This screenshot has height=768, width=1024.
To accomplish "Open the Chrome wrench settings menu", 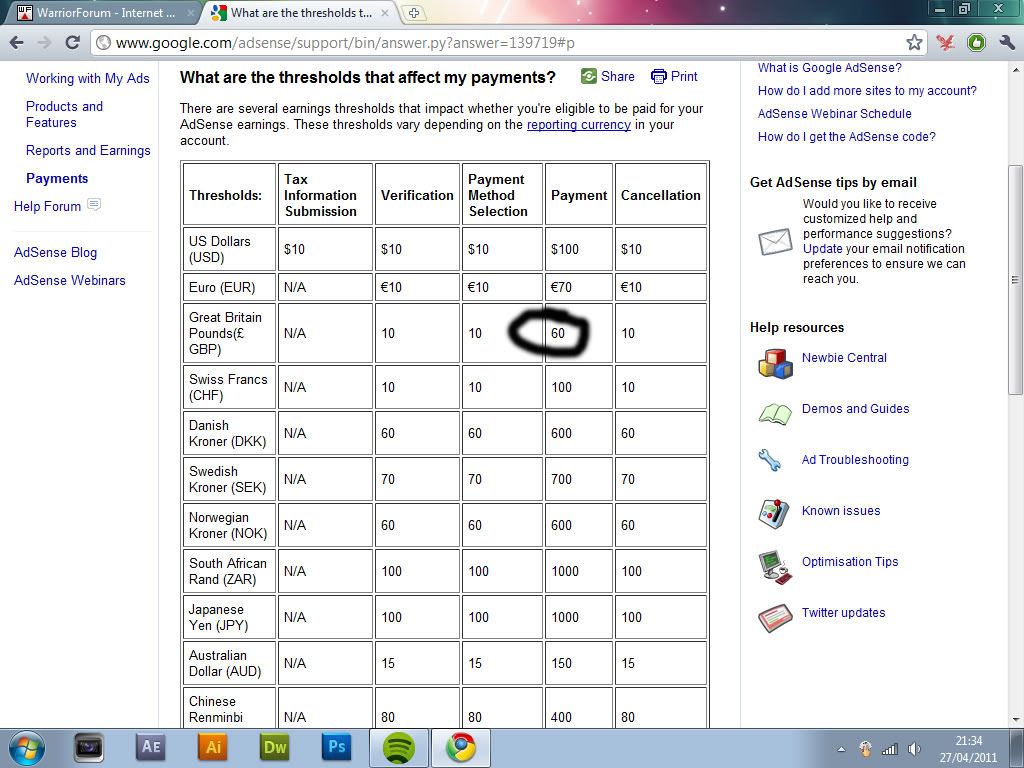I will tap(1006, 43).
